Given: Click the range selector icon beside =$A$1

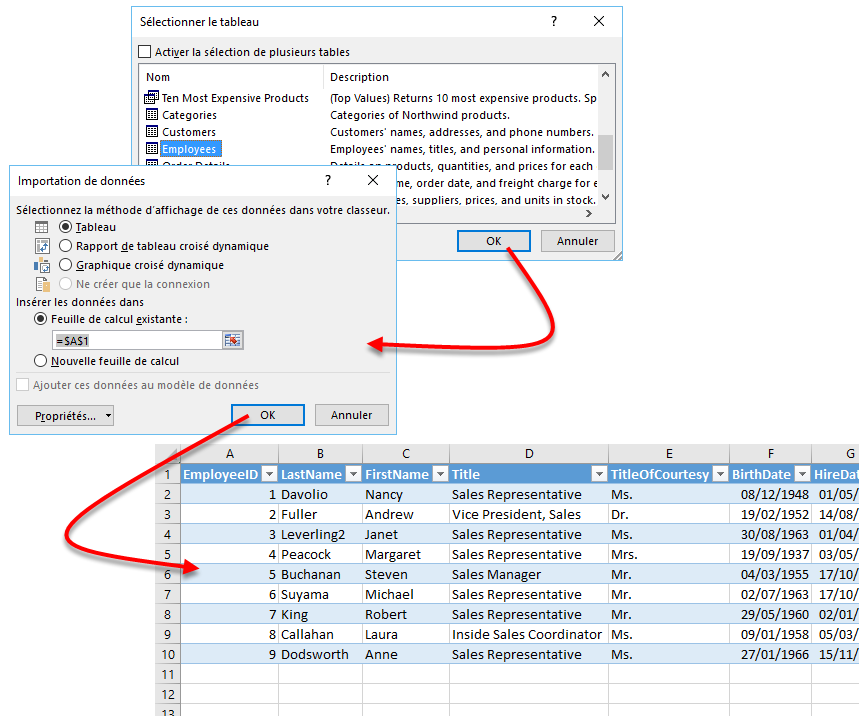Looking at the screenshot, I should click(233, 341).
